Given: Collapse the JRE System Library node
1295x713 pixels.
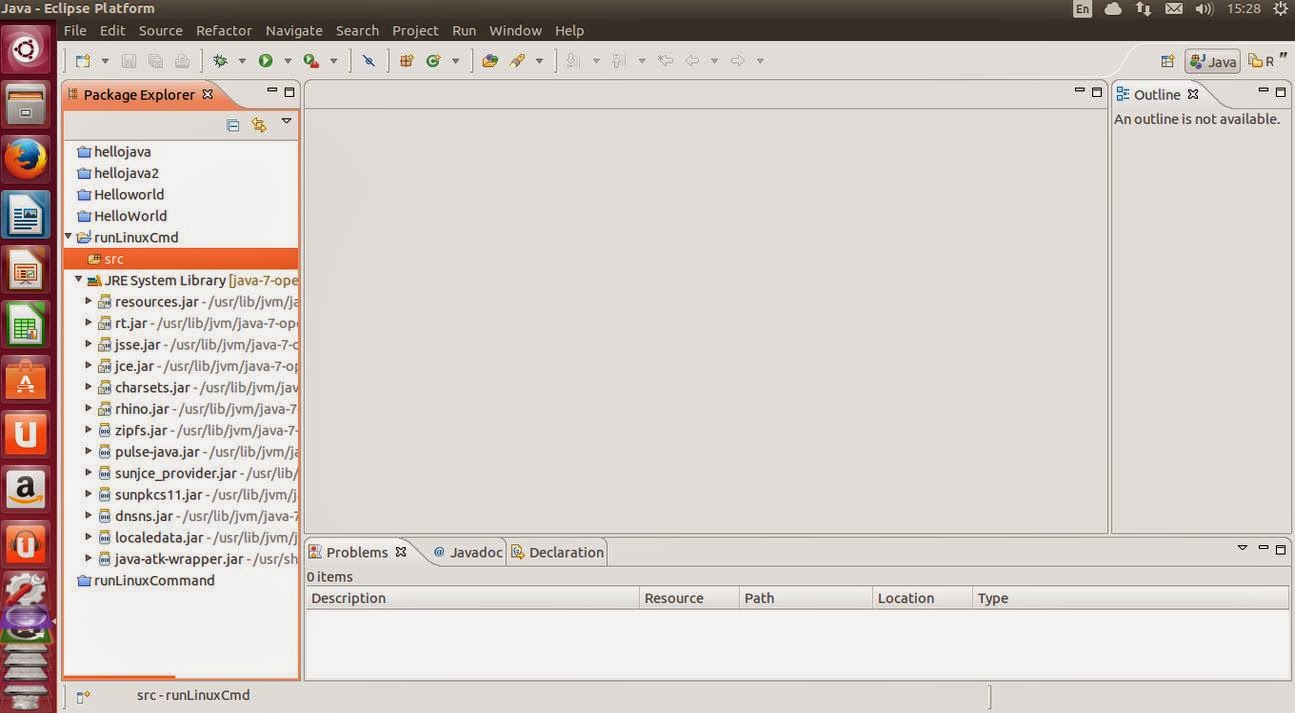Looking at the screenshot, I should click(78, 280).
